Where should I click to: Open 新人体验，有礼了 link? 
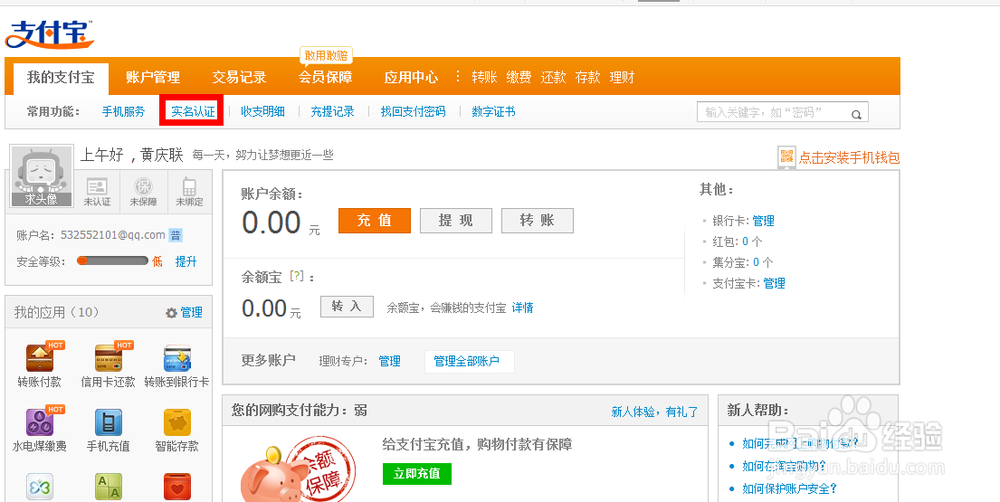(655, 412)
